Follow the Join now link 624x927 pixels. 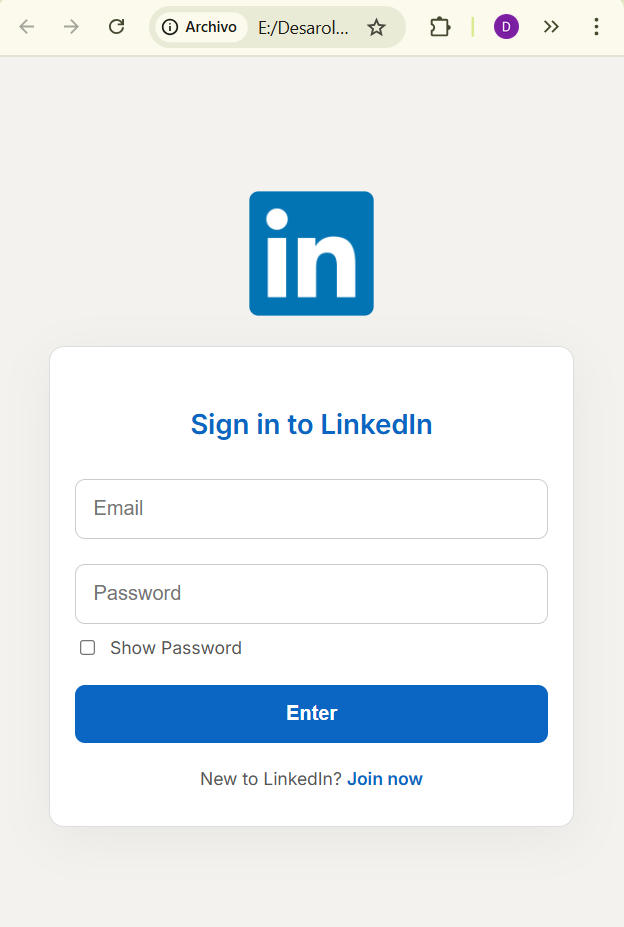click(x=385, y=779)
